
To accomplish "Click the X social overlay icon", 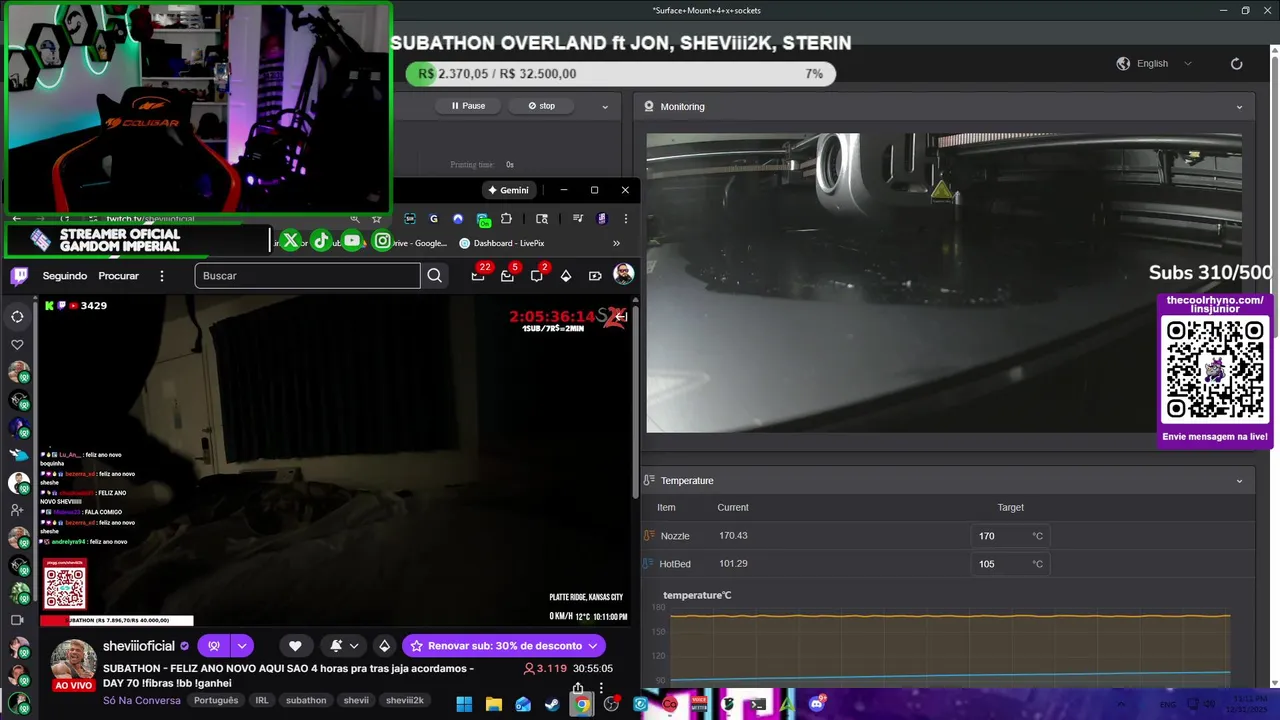I will [x=290, y=241].
